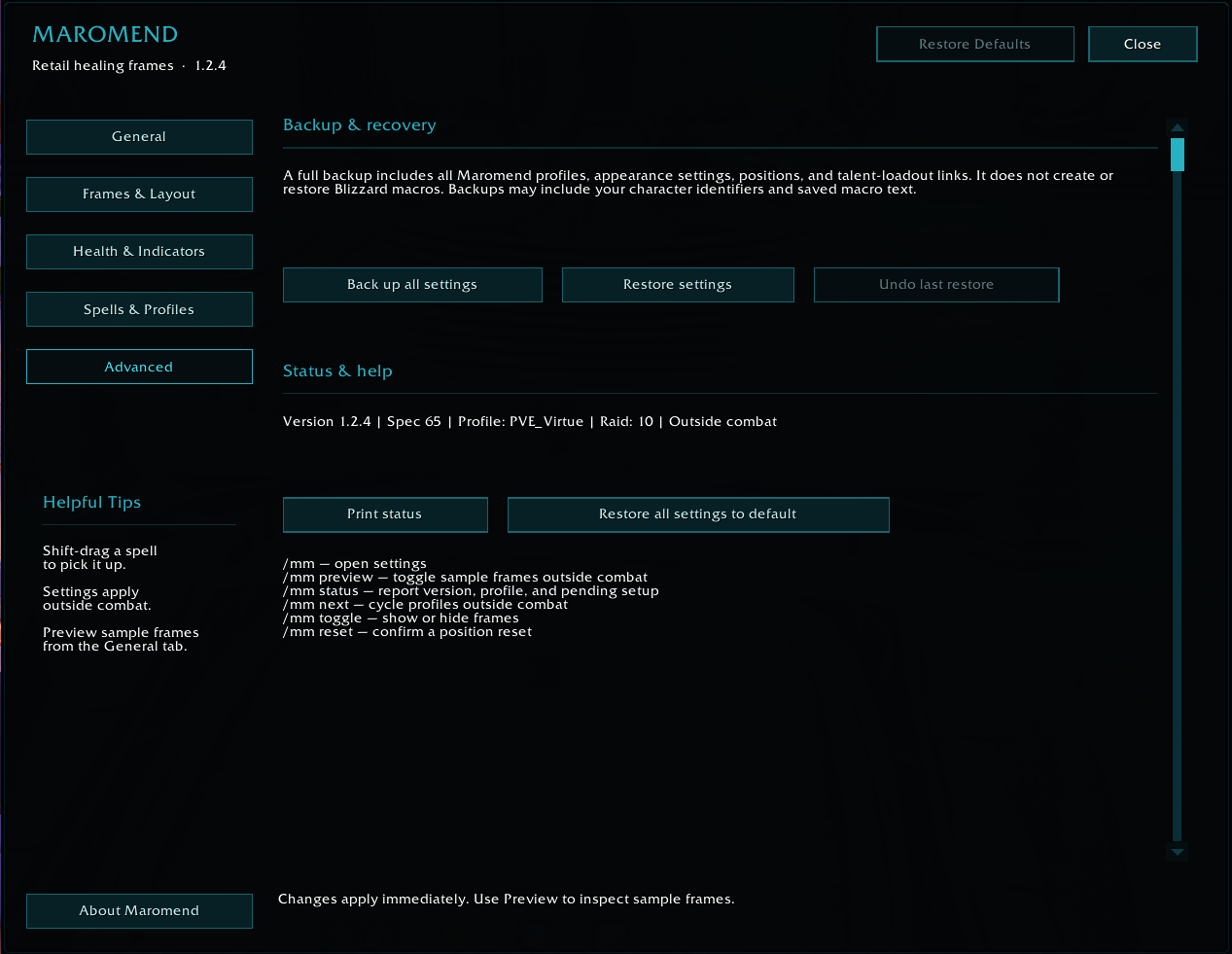
Task: Open the General settings tab
Action: click(139, 137)
